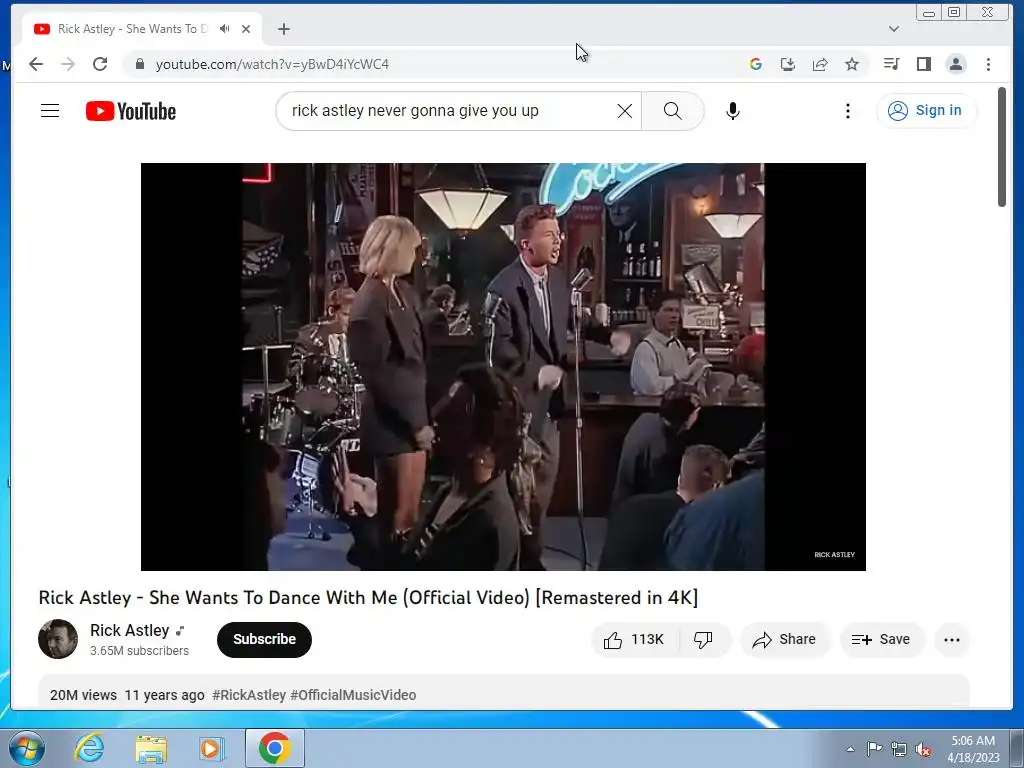Viewport: 1024px width, 768px height.
Task: Dislike the video
Action: 704,639
